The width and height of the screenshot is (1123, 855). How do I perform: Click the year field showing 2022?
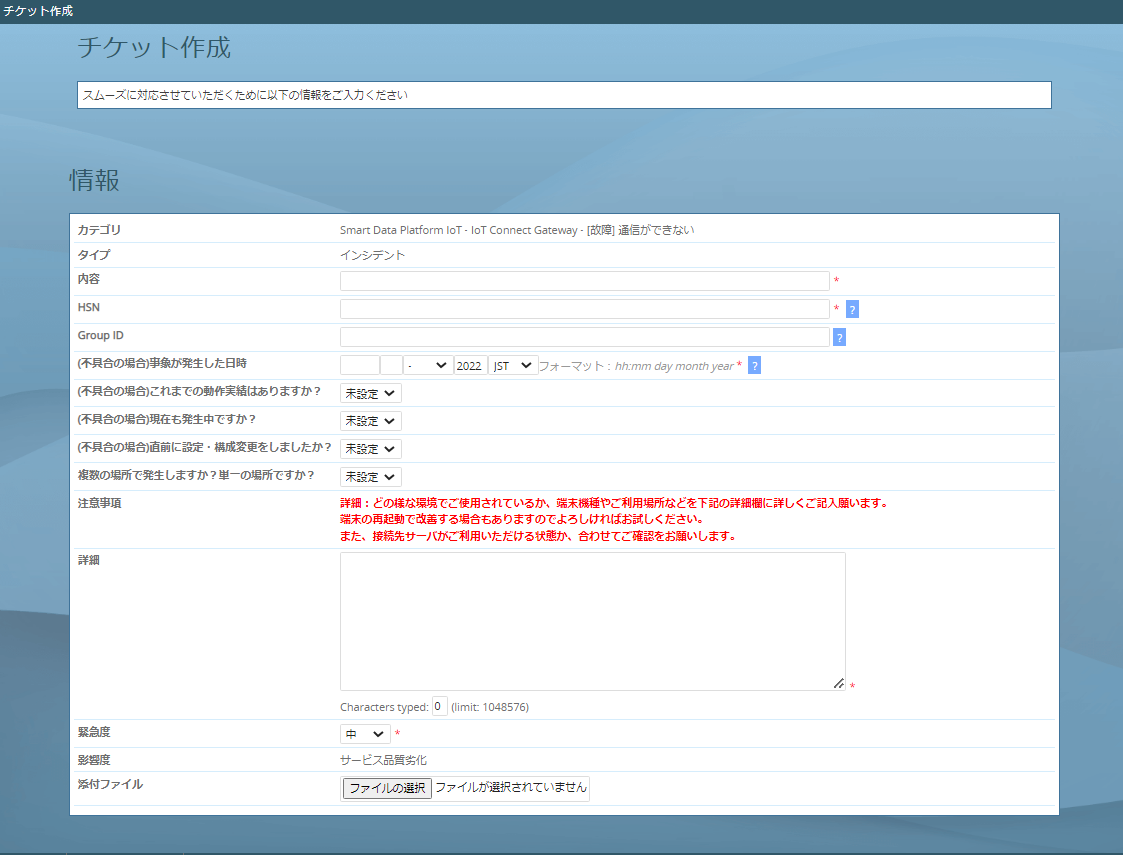pyautogui.click(x=469, y=366)
